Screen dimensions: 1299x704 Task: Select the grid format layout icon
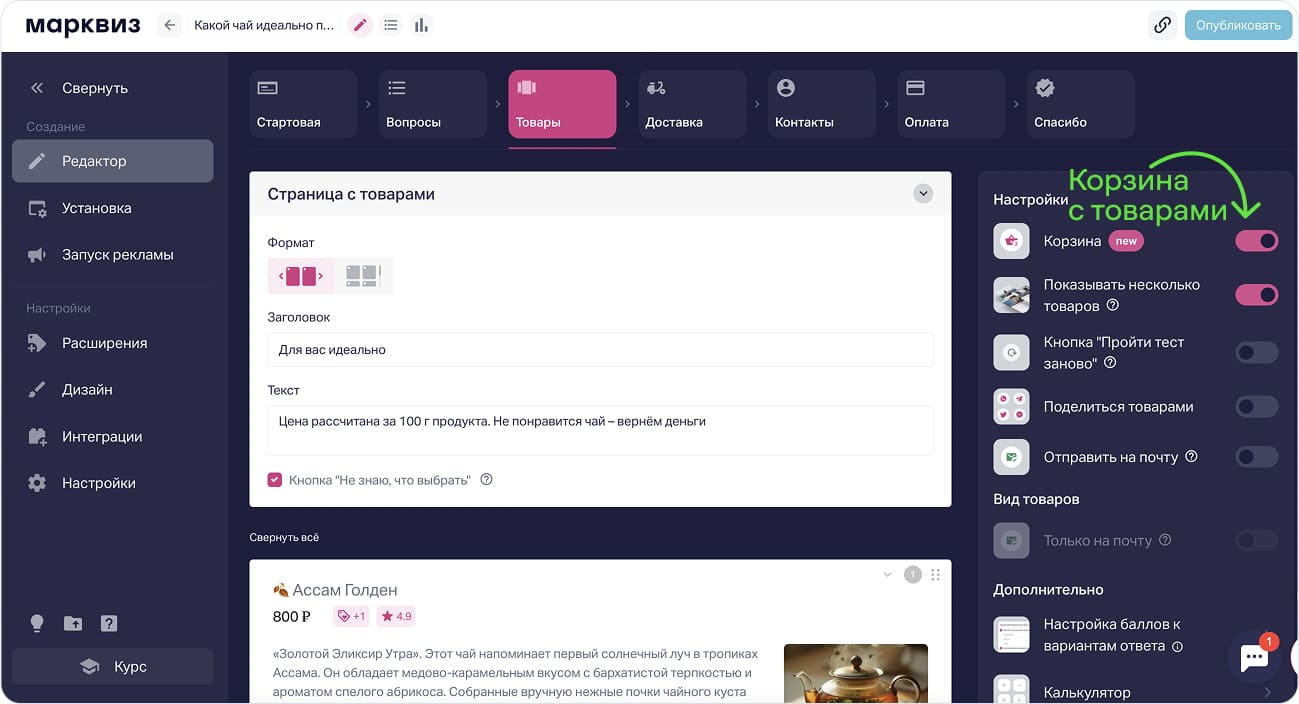point(363,276)
